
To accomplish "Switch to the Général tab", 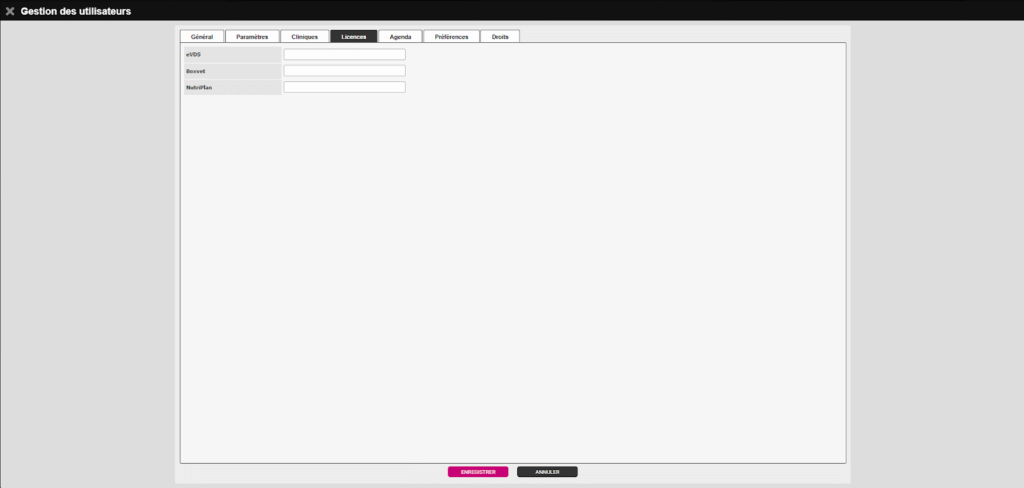I will 201,36.
